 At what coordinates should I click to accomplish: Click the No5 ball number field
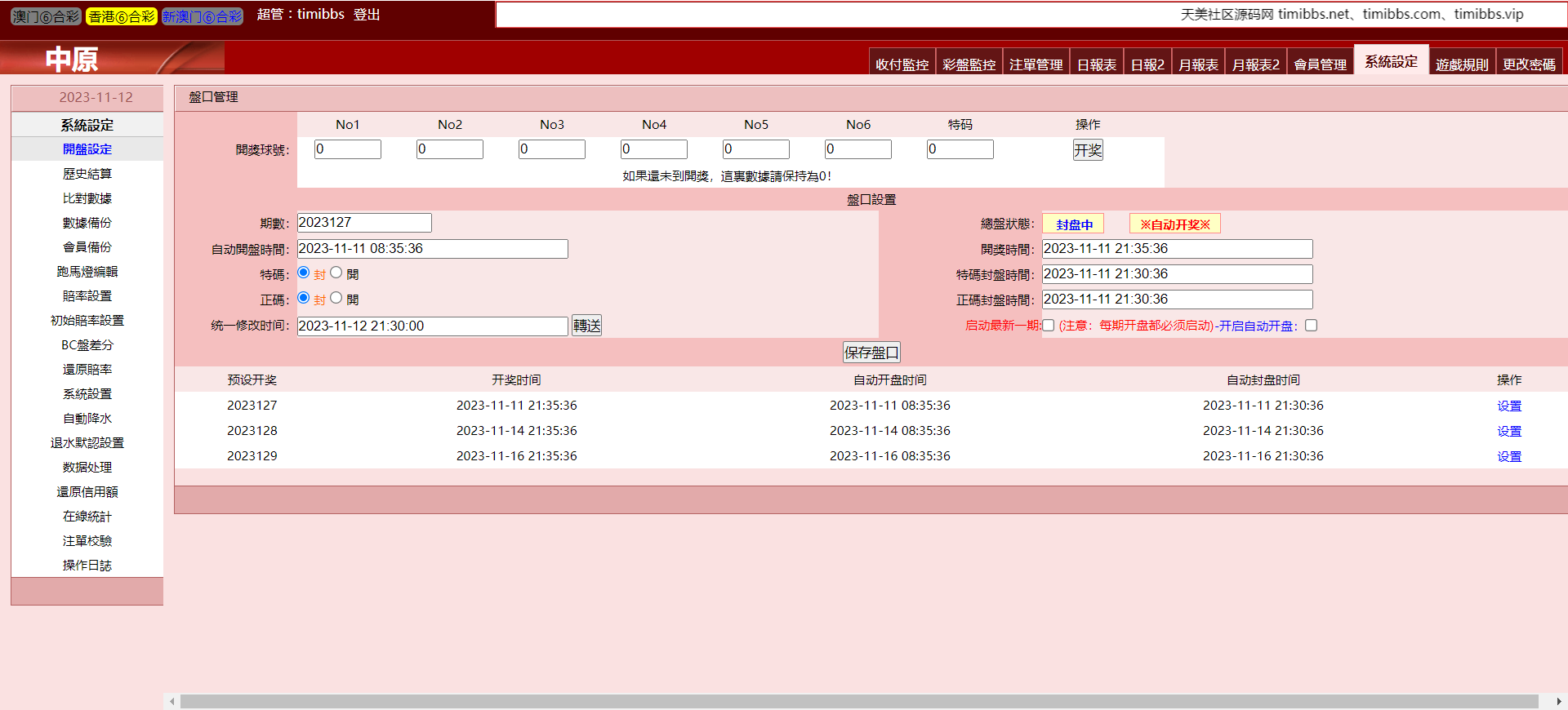pos(756,149)
